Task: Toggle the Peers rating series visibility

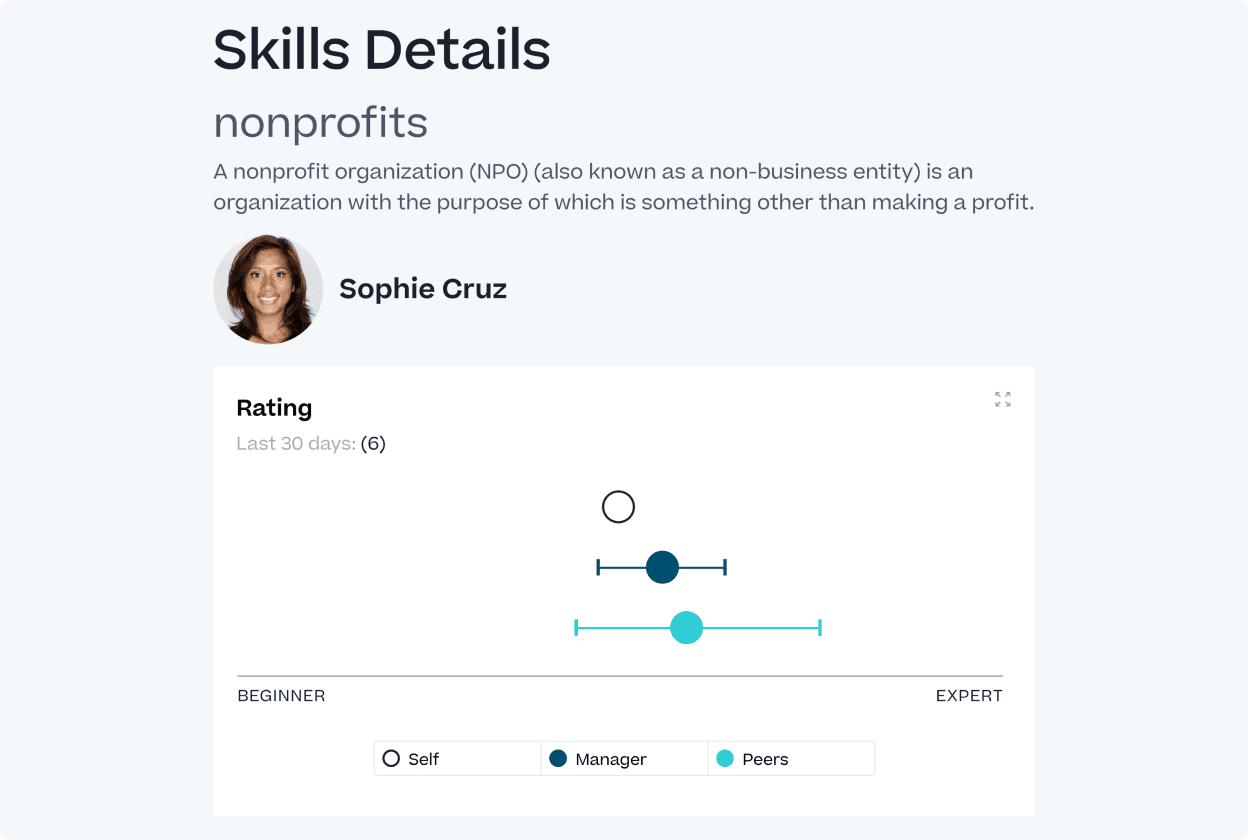Action: 790,758
